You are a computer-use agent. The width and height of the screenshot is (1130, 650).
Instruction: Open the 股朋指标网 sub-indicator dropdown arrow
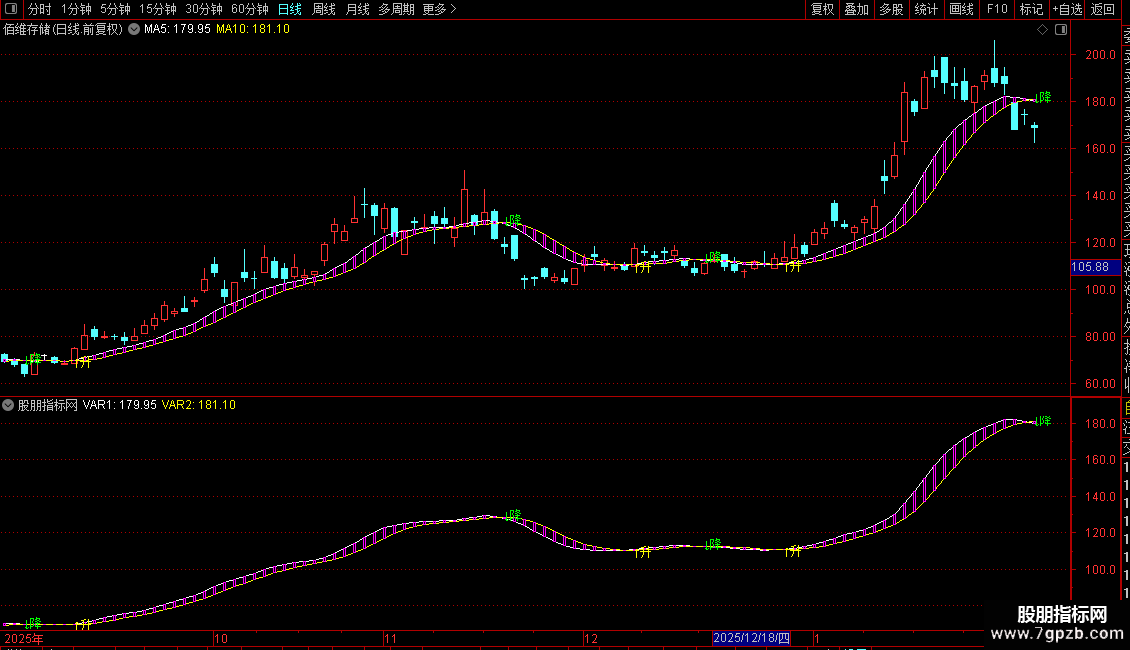[x=8, y=405]
